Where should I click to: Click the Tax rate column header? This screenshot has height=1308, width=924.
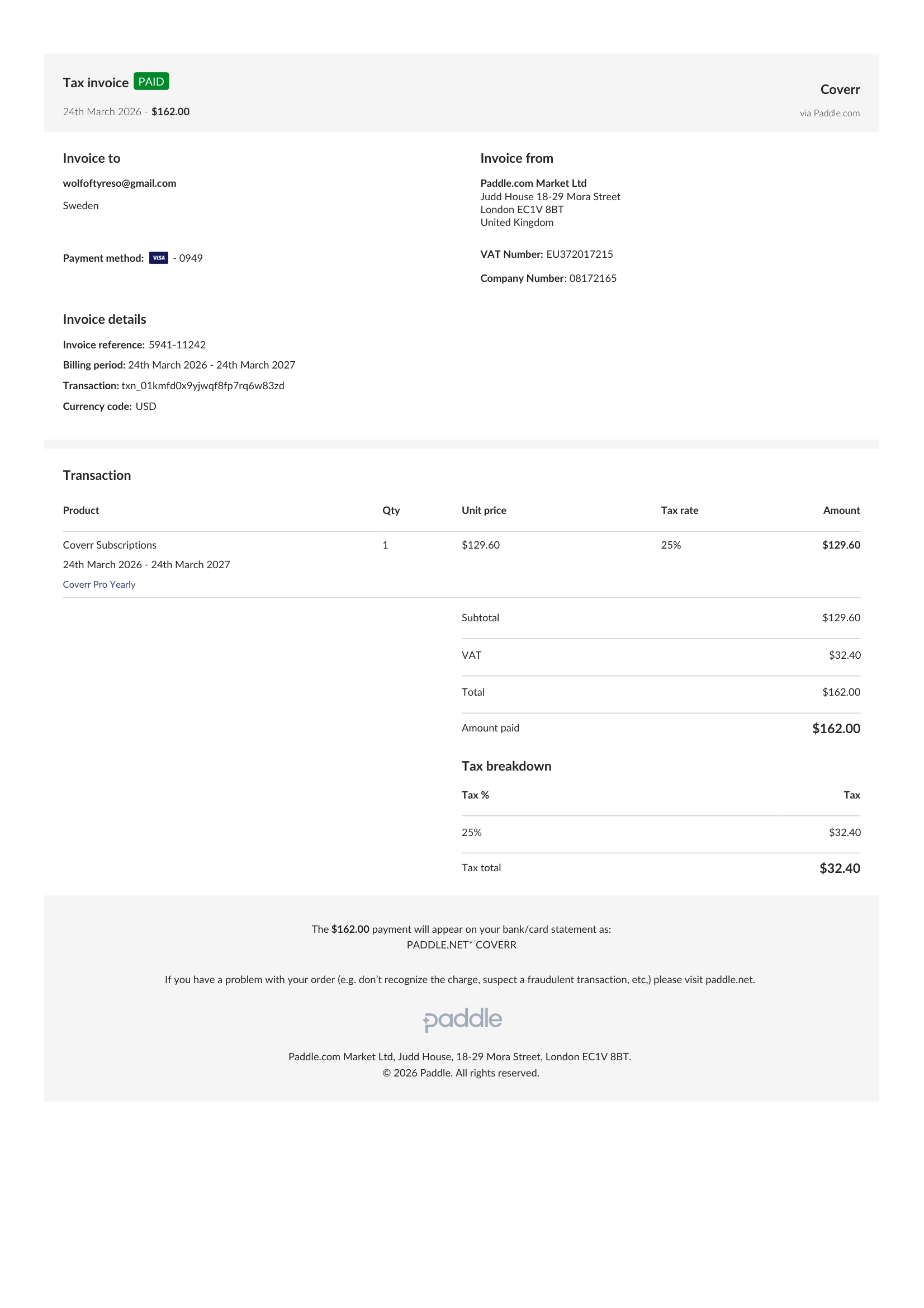(x=679, y=511)
